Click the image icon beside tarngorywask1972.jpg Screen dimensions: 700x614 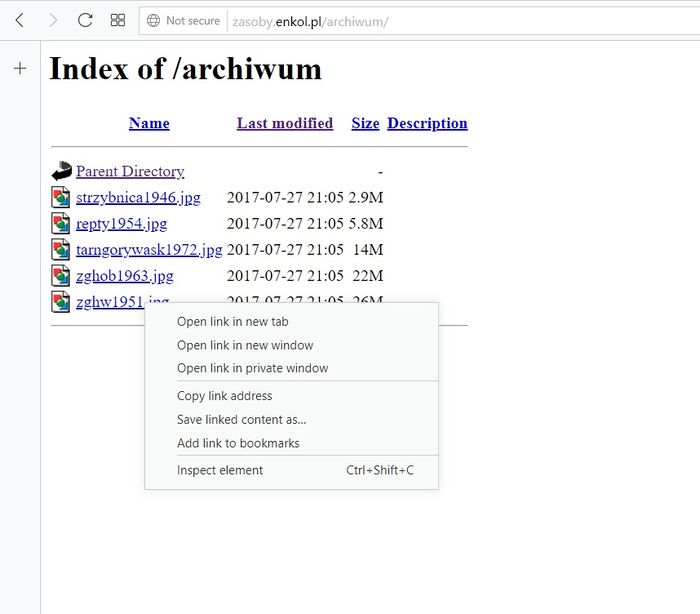[62, 249]
